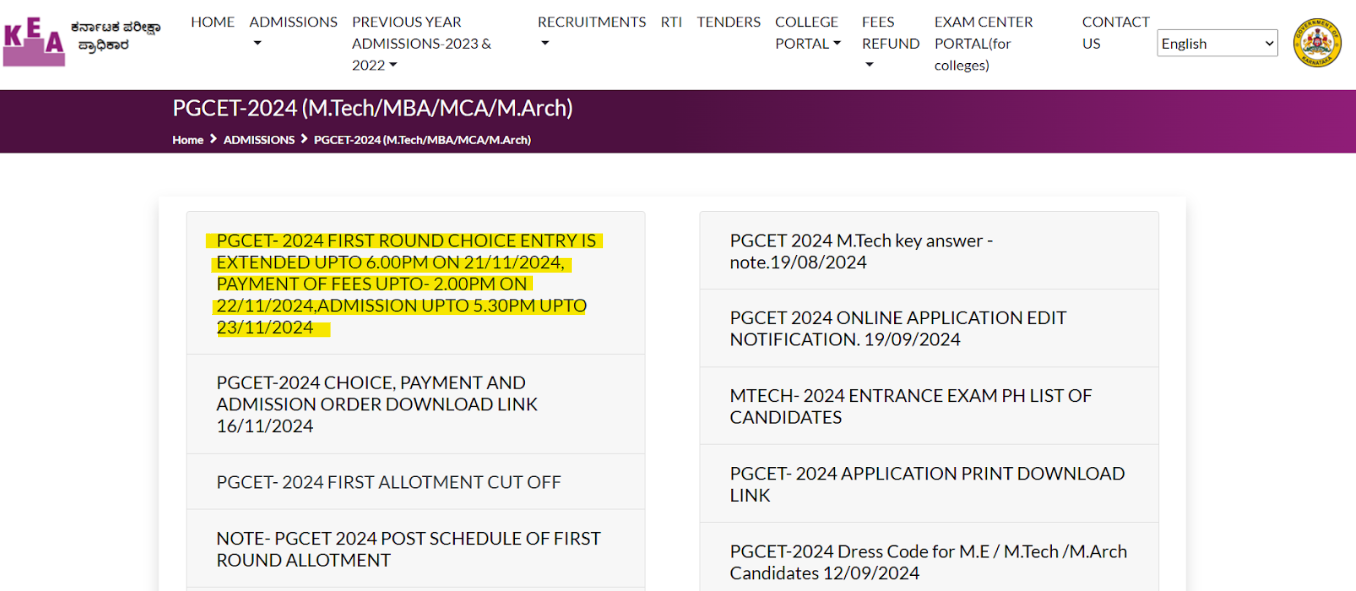Click the Home breadcrumb link
This screenshot has width=1356, height=591.
click(x=188, y=140)
